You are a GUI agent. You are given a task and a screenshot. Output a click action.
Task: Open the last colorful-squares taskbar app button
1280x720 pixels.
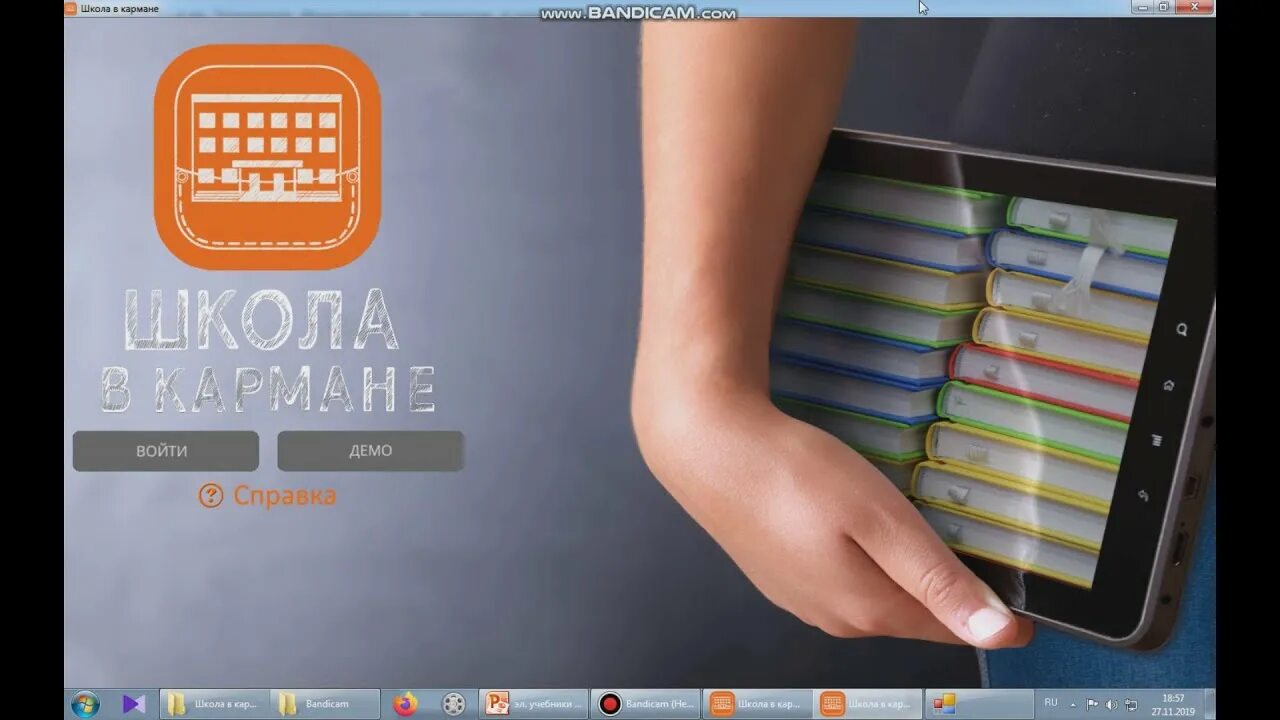coord(980,704)
